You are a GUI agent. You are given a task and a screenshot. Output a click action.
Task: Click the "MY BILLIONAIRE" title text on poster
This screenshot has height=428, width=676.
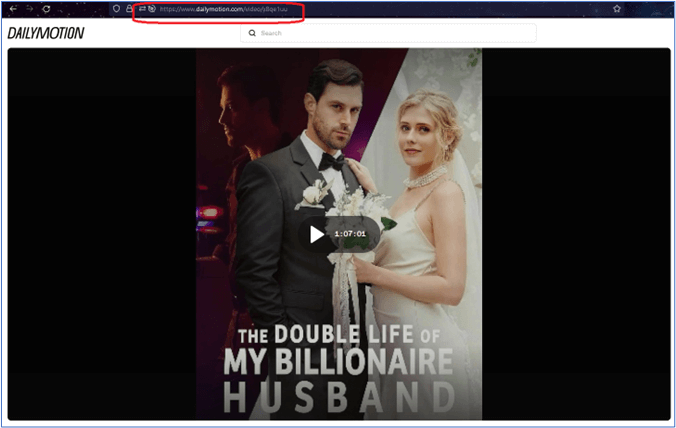338,361
